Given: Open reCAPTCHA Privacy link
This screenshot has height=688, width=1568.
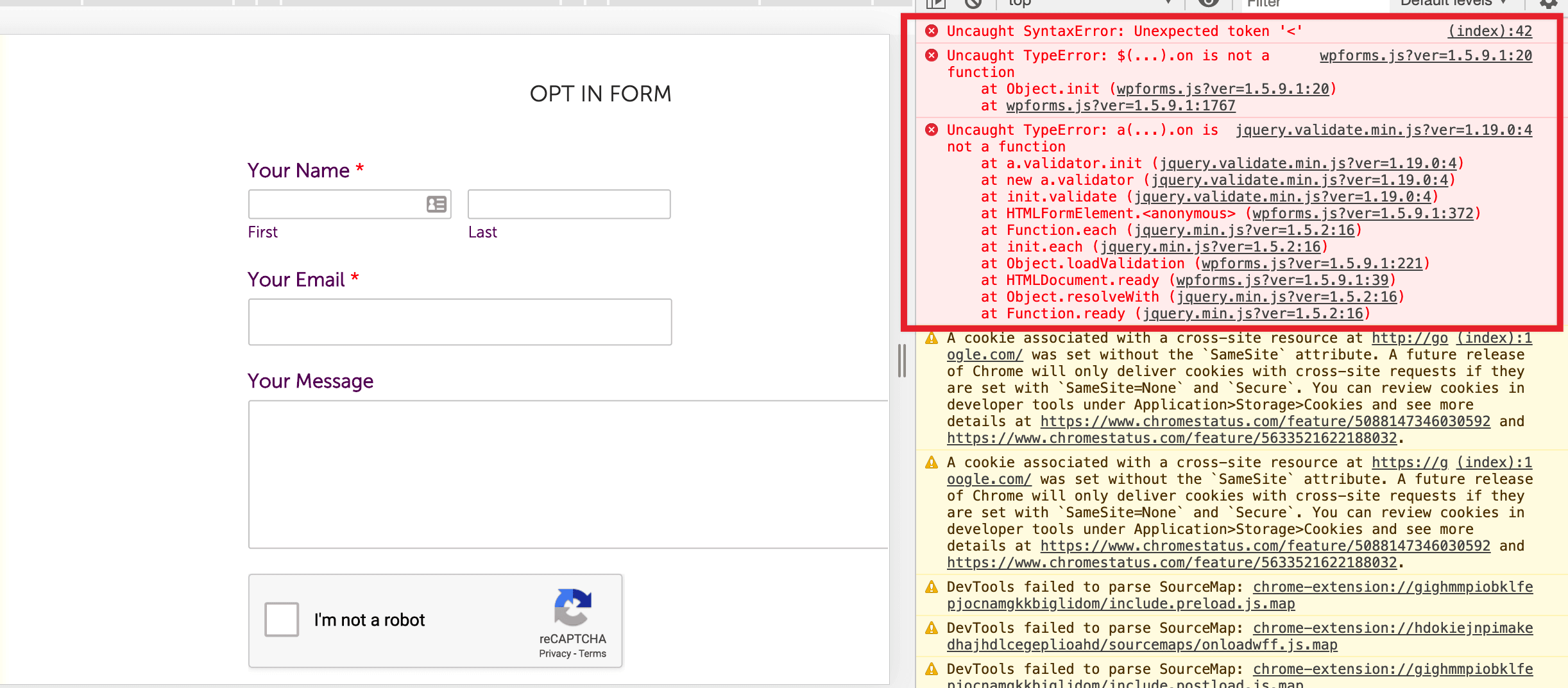Looking at the screenshot, I should pos(555,653).
